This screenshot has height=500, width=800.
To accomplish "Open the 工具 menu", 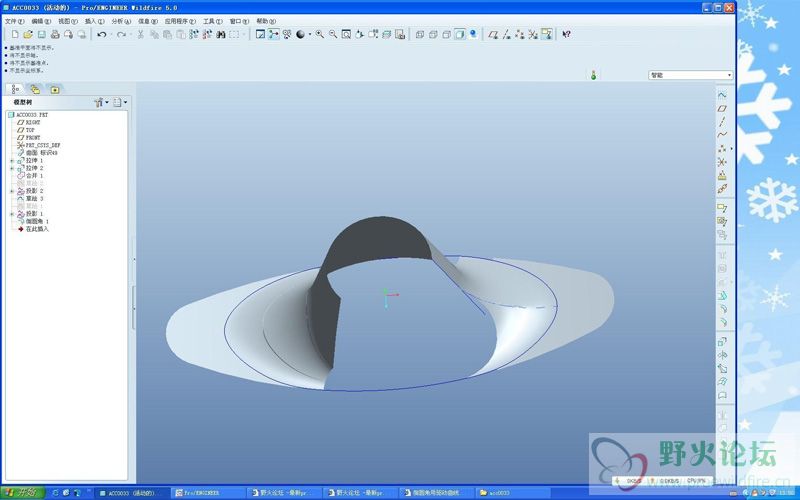I will pyautogui.click(x=213, y=21).
